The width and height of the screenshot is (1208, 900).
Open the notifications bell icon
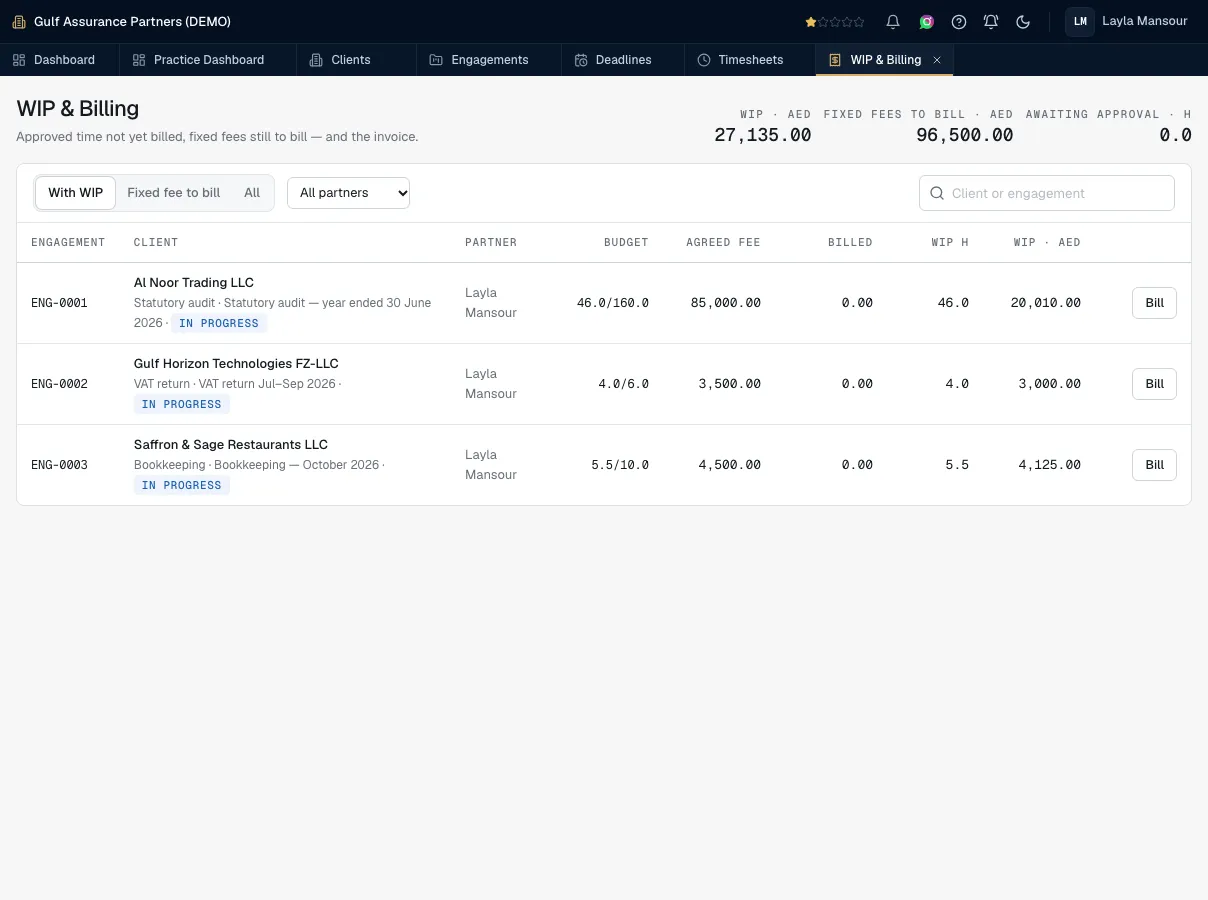click(893, 21)
